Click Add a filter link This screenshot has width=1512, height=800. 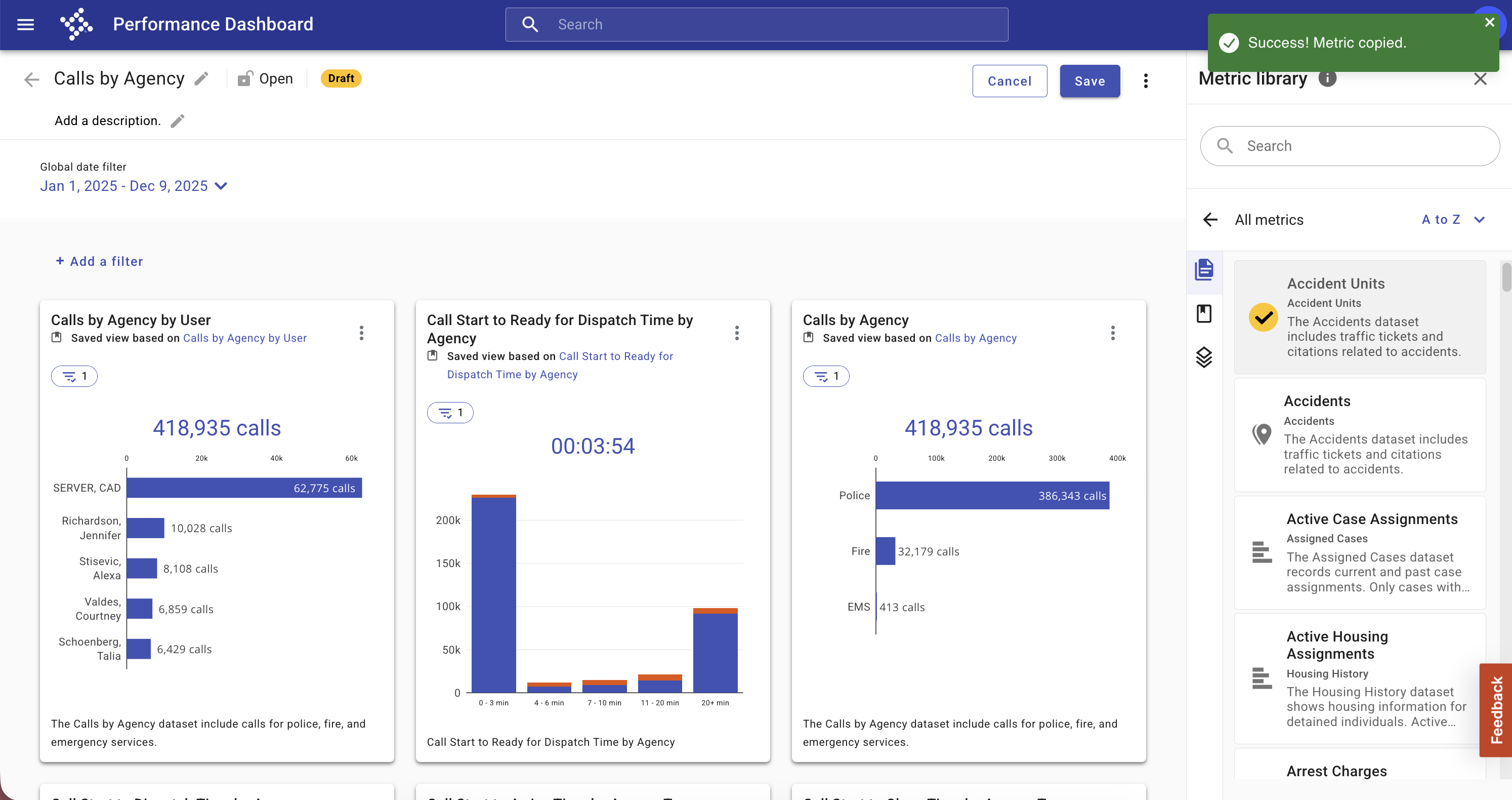99,261
